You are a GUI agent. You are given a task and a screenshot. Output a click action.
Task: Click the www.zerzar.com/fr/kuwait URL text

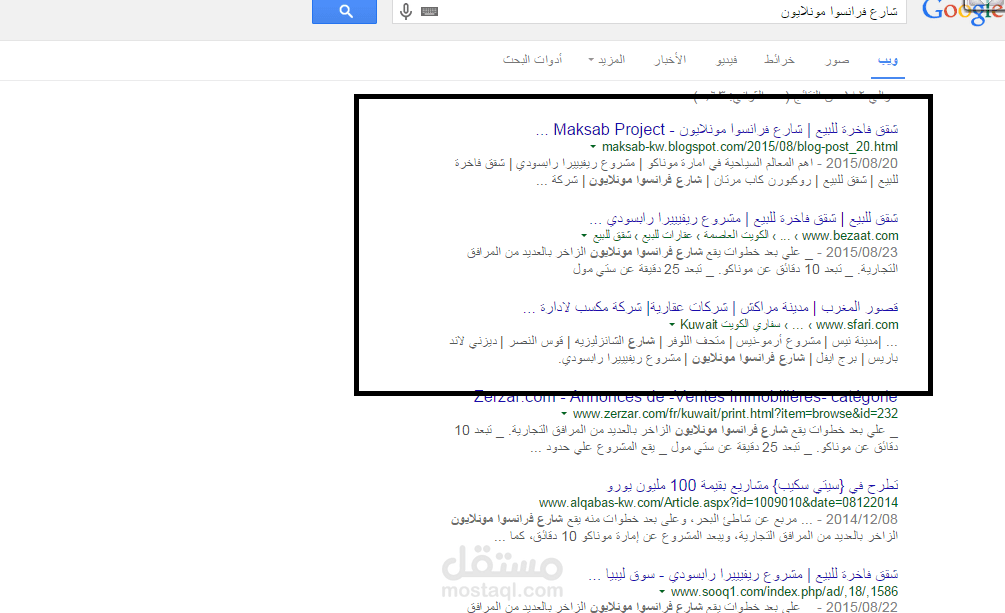735,414
